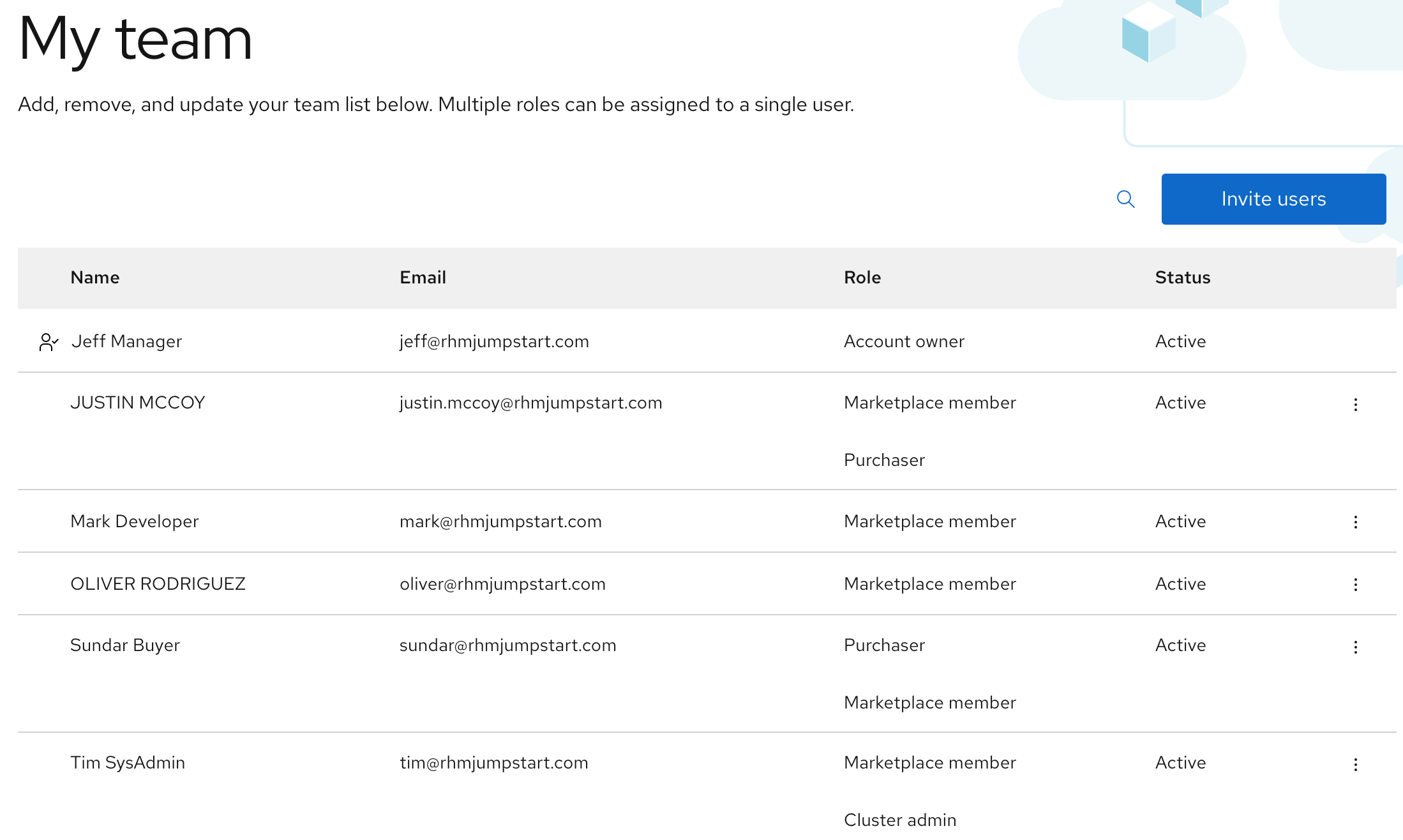Click the email justin.mccoy@rhmjumpstart.com

tap(531, 403)
